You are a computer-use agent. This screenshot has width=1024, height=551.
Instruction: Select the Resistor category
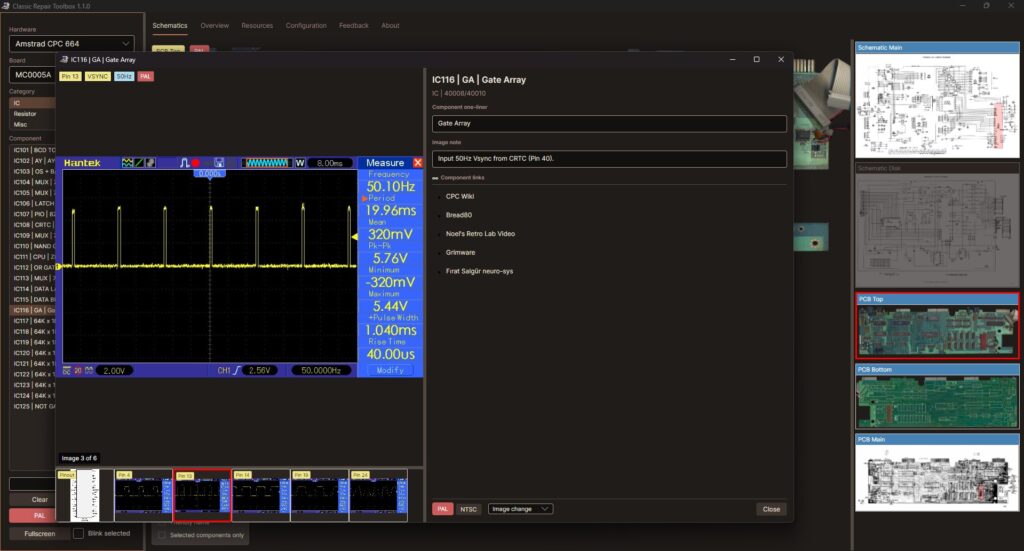tap(33, 114)
